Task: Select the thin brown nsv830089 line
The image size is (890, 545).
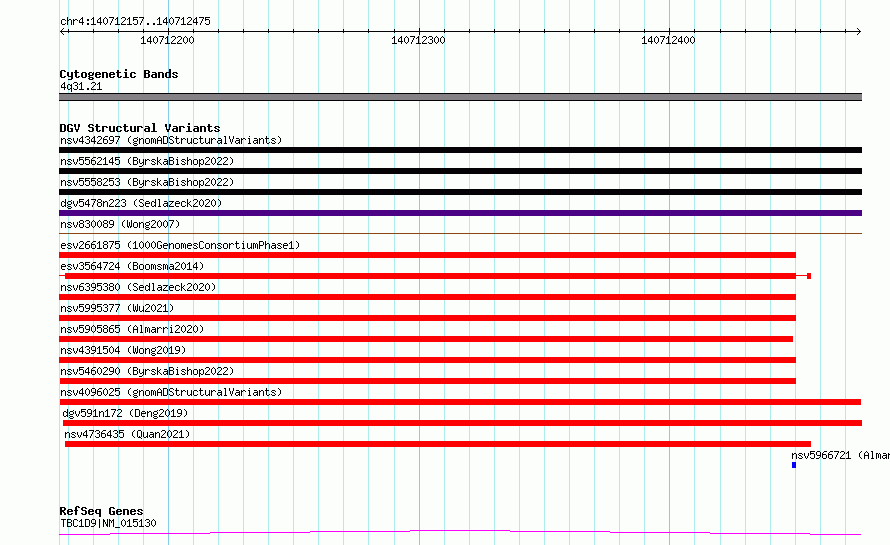Action: coord(460,233)
